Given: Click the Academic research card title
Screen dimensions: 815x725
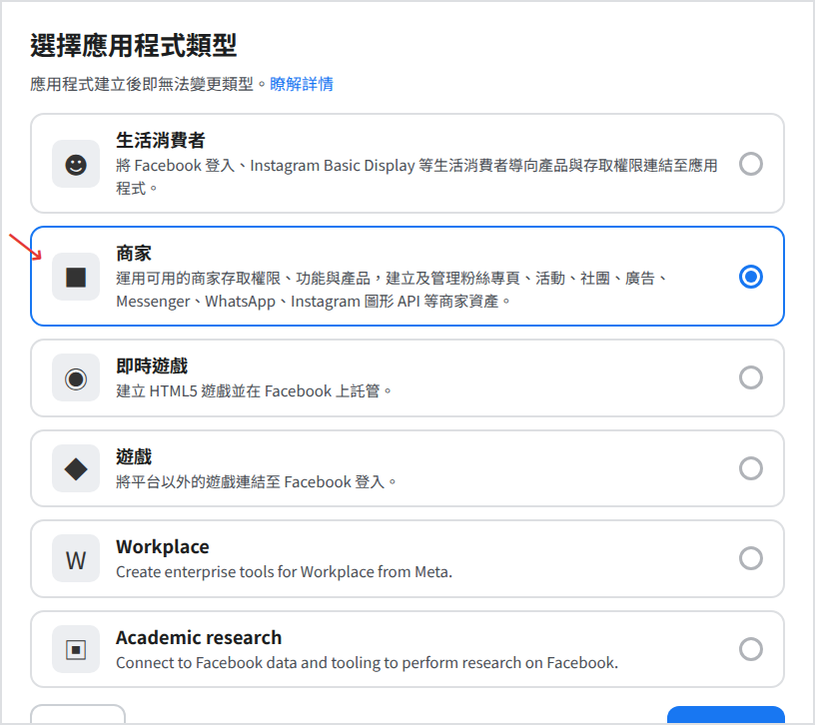Looking at the screenshot, I should pyautogui.click(x=199, y=638).
